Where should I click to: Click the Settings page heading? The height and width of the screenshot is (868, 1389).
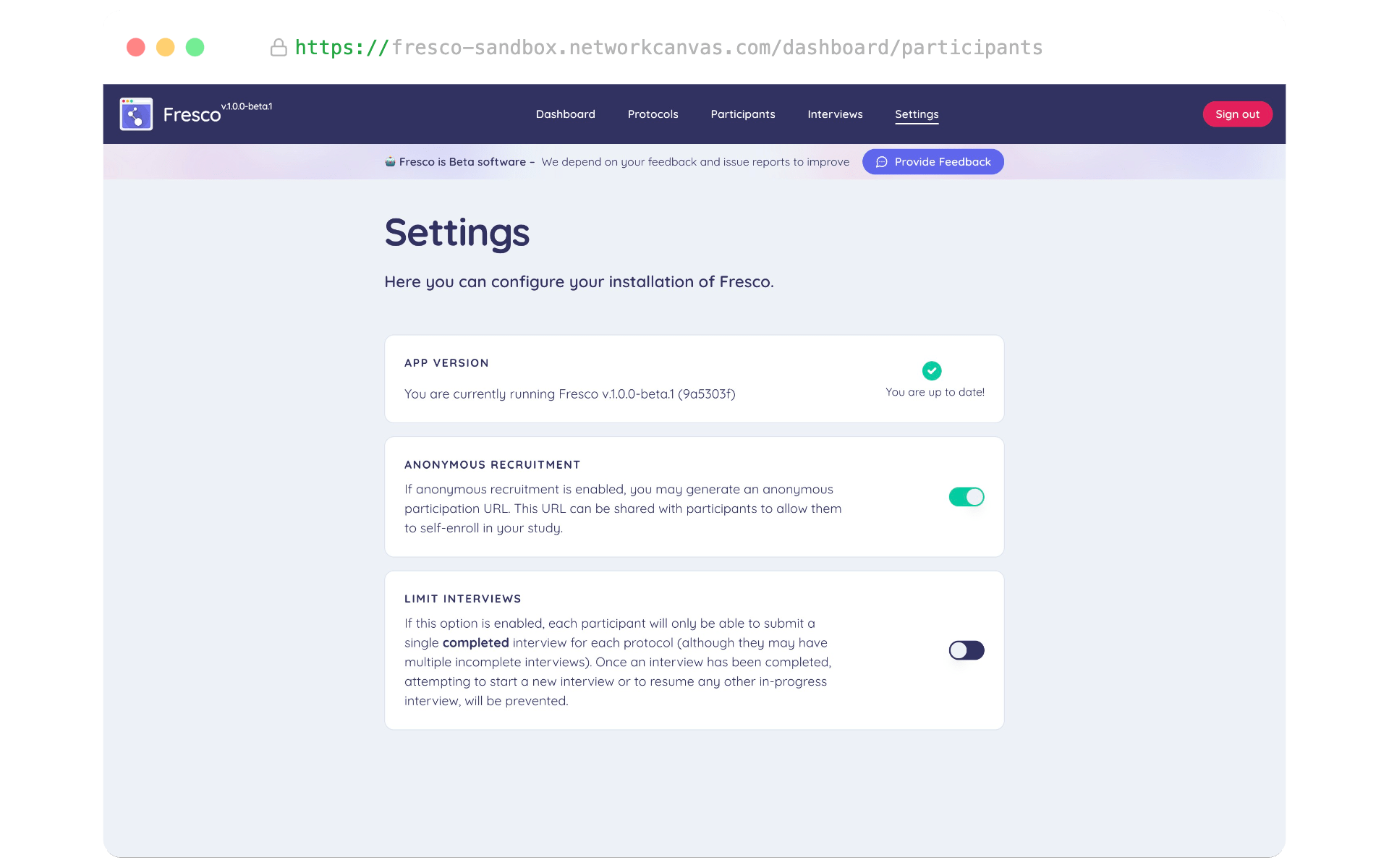pos(457,233)
